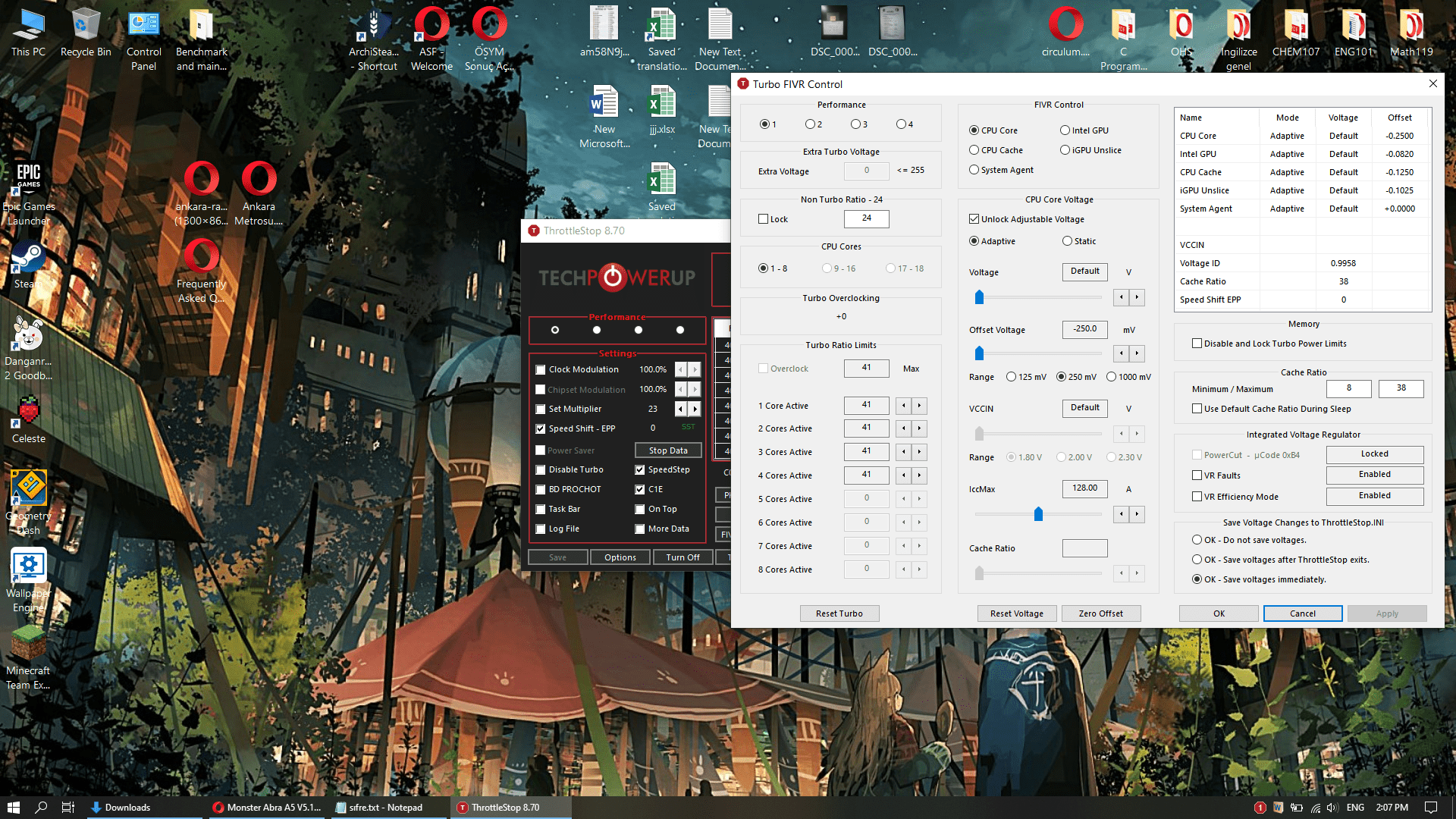Click the volume icon in the system tray
Image resolution: width=1456 pixels, height=819 pixels.
1332,808
